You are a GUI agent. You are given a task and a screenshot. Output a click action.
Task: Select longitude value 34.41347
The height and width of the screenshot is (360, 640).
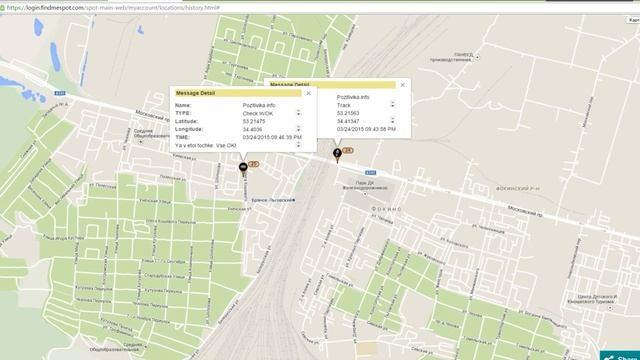(x=348, y=121)
